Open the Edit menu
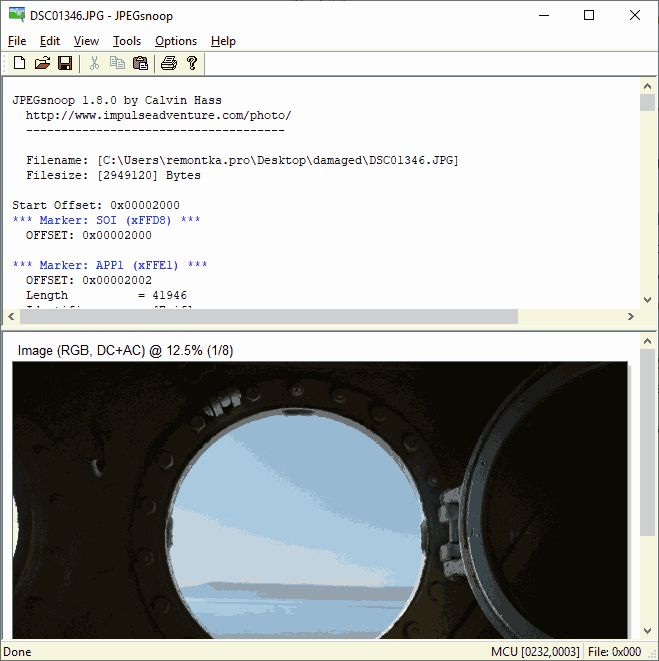The height and width of the screenshot is (661, 659). [50, 41]
